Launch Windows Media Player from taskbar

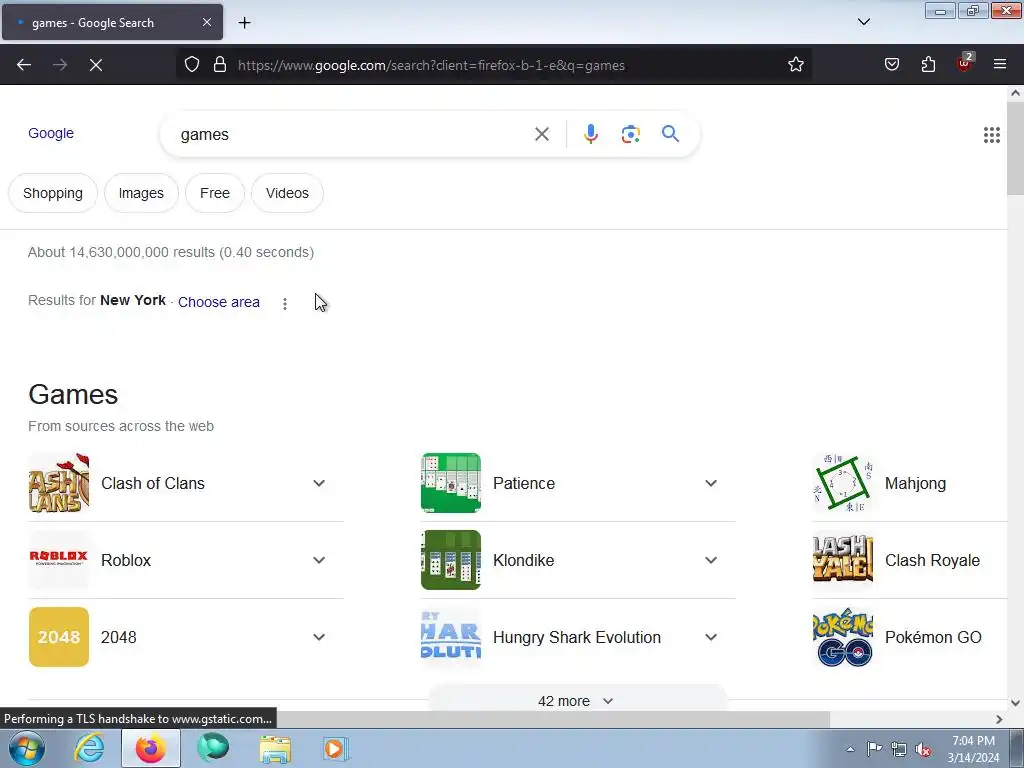click(336, 748)
